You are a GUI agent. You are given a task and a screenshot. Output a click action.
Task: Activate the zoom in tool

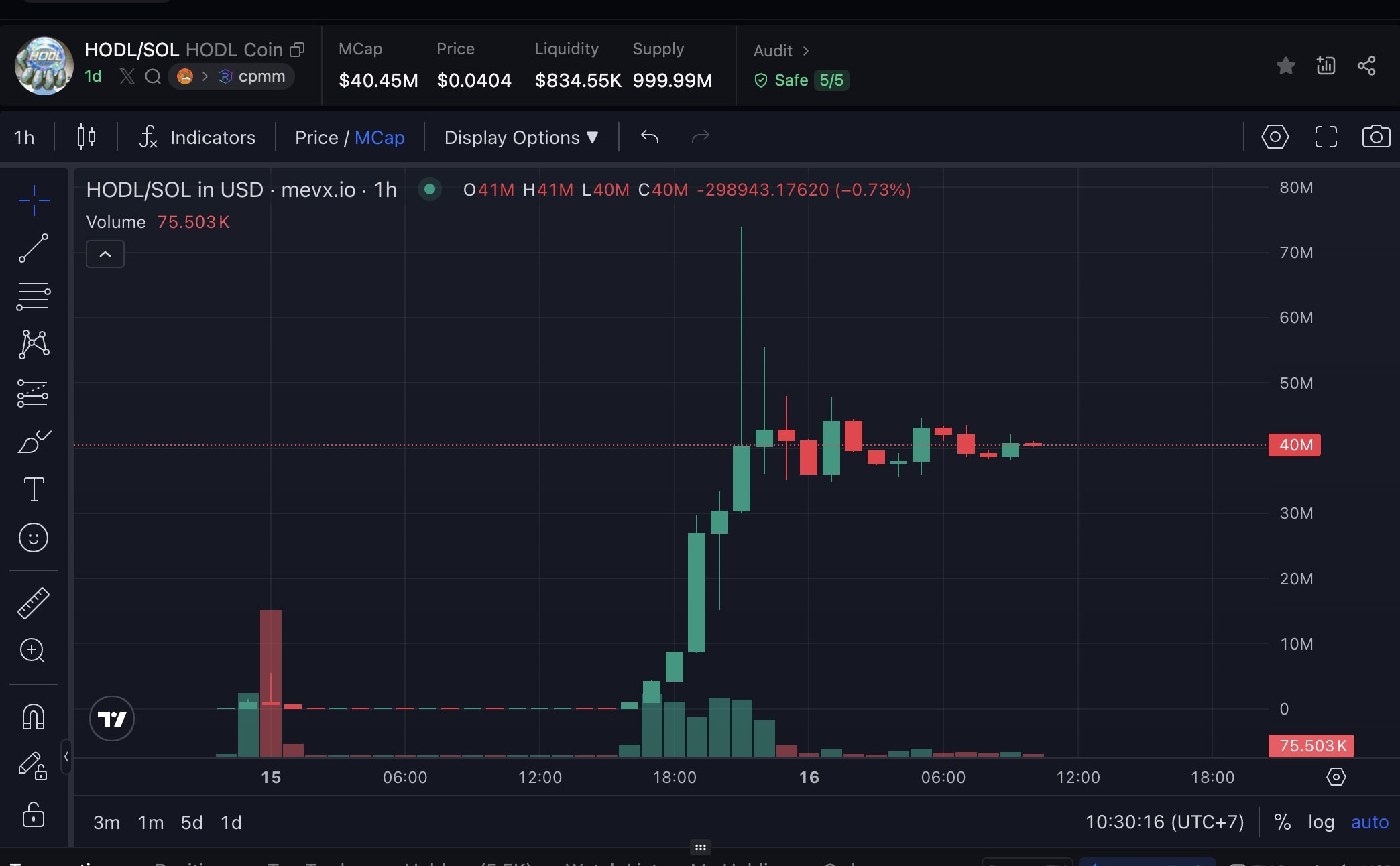(33, 650)
